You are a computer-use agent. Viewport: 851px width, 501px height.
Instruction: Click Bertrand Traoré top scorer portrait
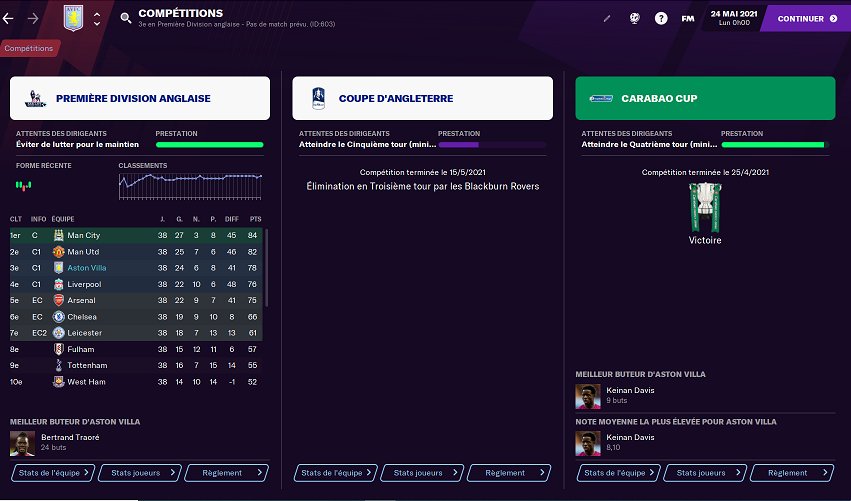(x=22, y=443)
